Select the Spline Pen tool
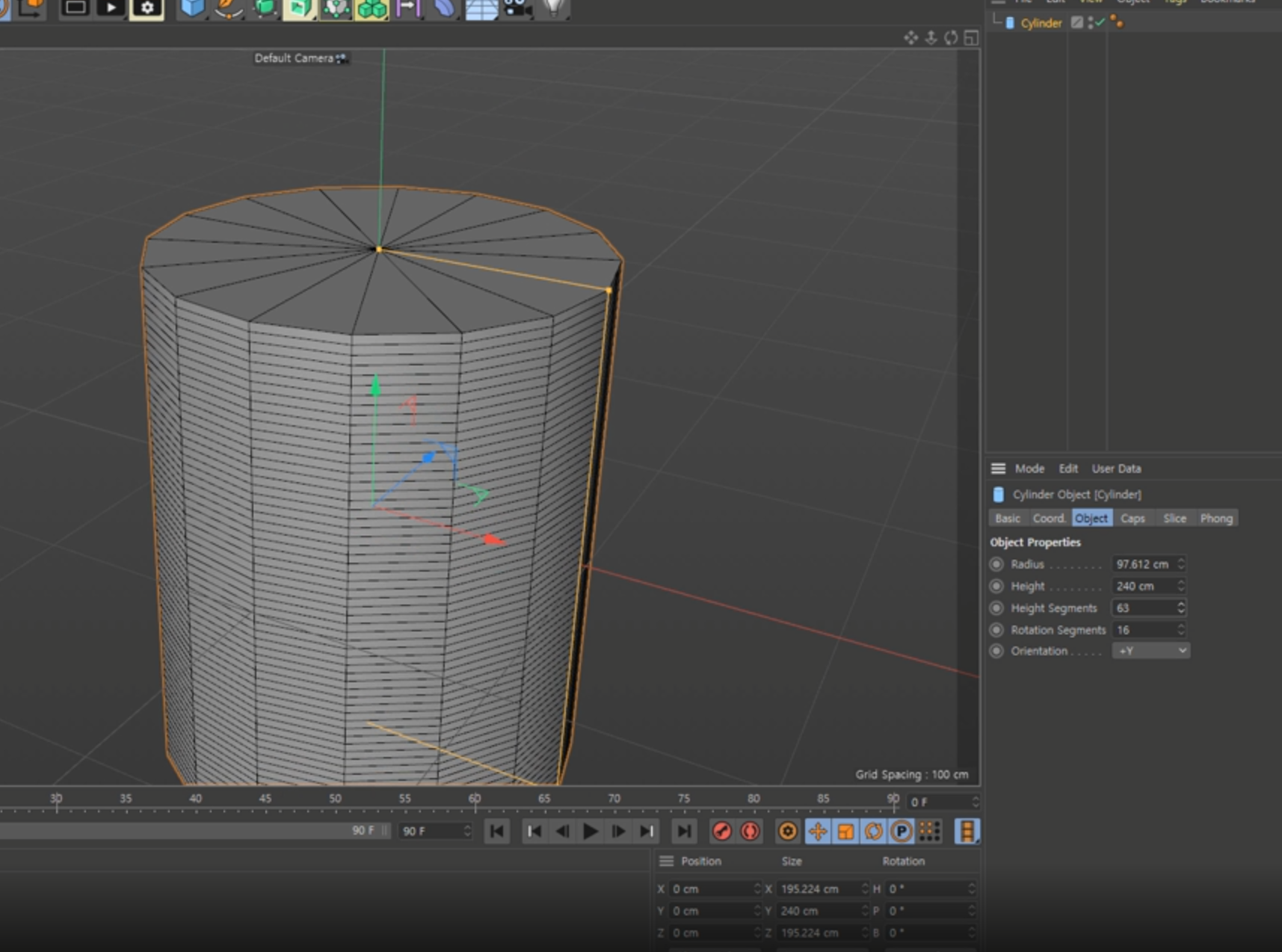1282x952 pixels. pos(228,8)
